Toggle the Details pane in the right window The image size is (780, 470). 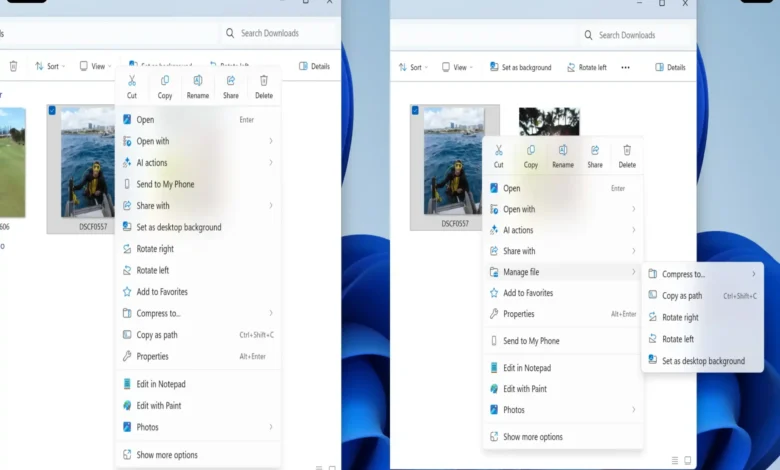[x=670, y=67]
